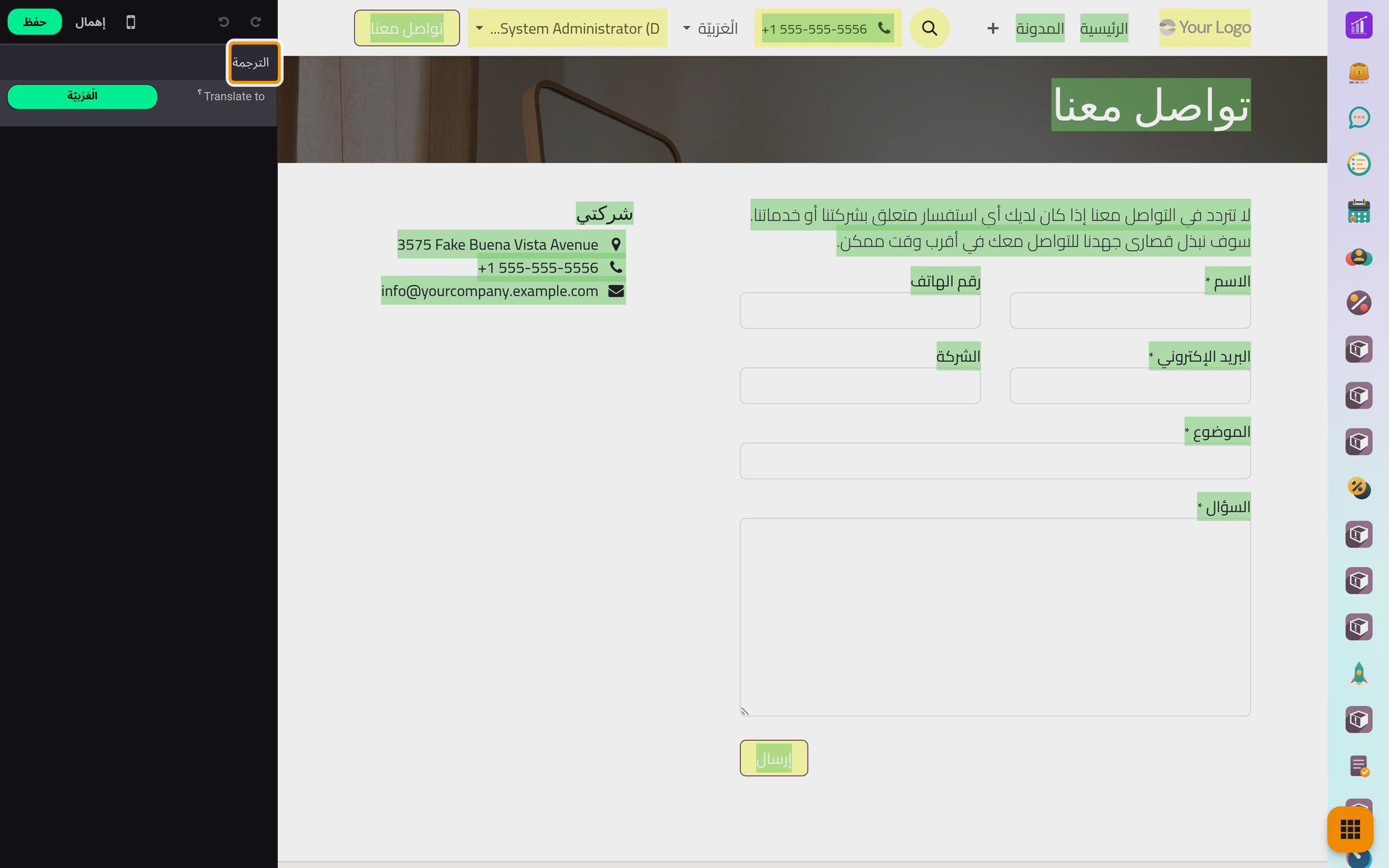The image size is (1389, 868).
Task: Focus the رقم الهاتف phone input field
Action: 860,310
